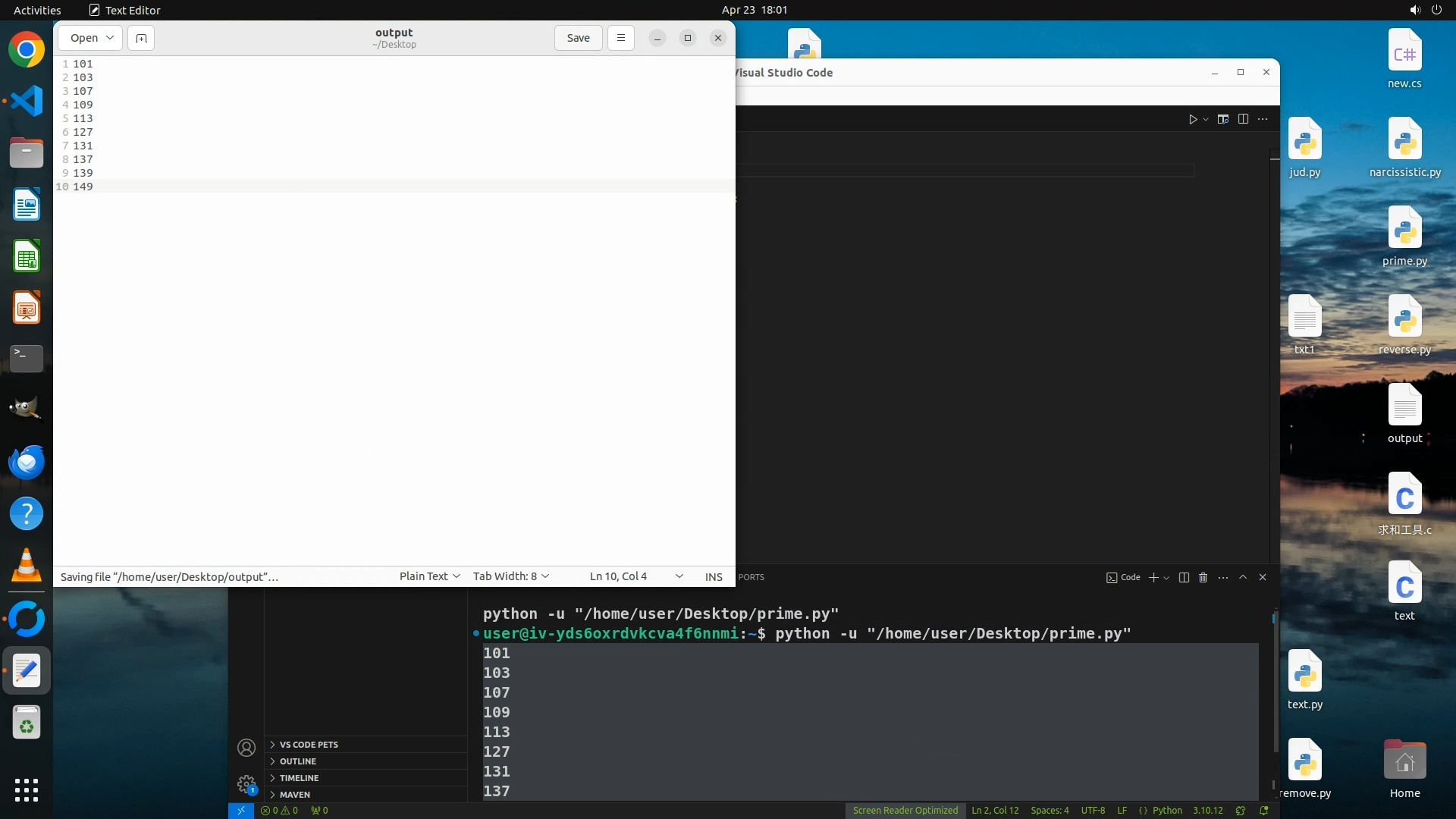Open the Accounts icon in activity bar
The image size is (1456, 819).
tap(246, 748)
